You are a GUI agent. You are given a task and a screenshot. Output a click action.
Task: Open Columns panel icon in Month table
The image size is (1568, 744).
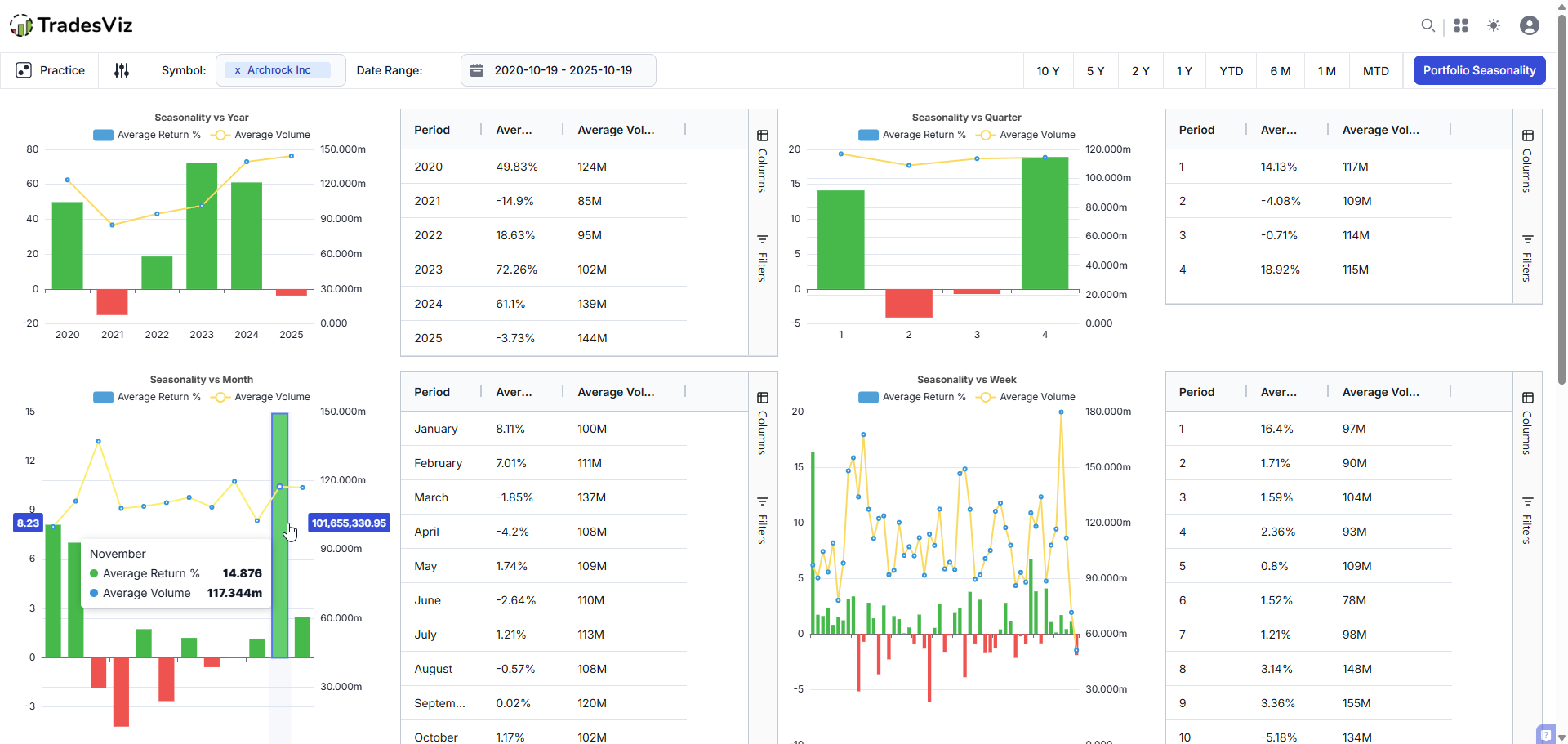(763, 398)
